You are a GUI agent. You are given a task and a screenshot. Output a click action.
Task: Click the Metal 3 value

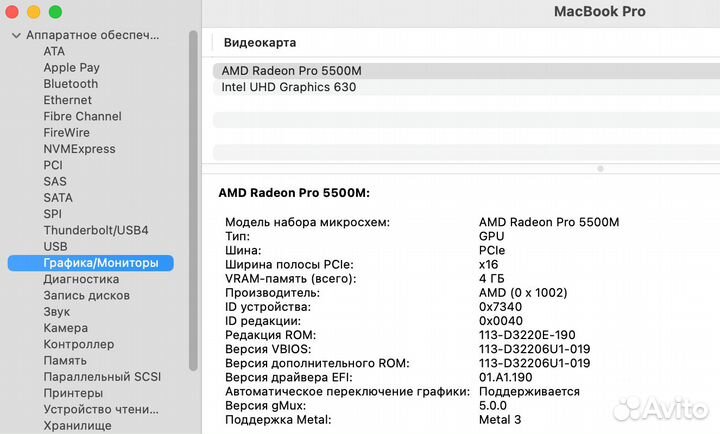[x=500, y=420]
